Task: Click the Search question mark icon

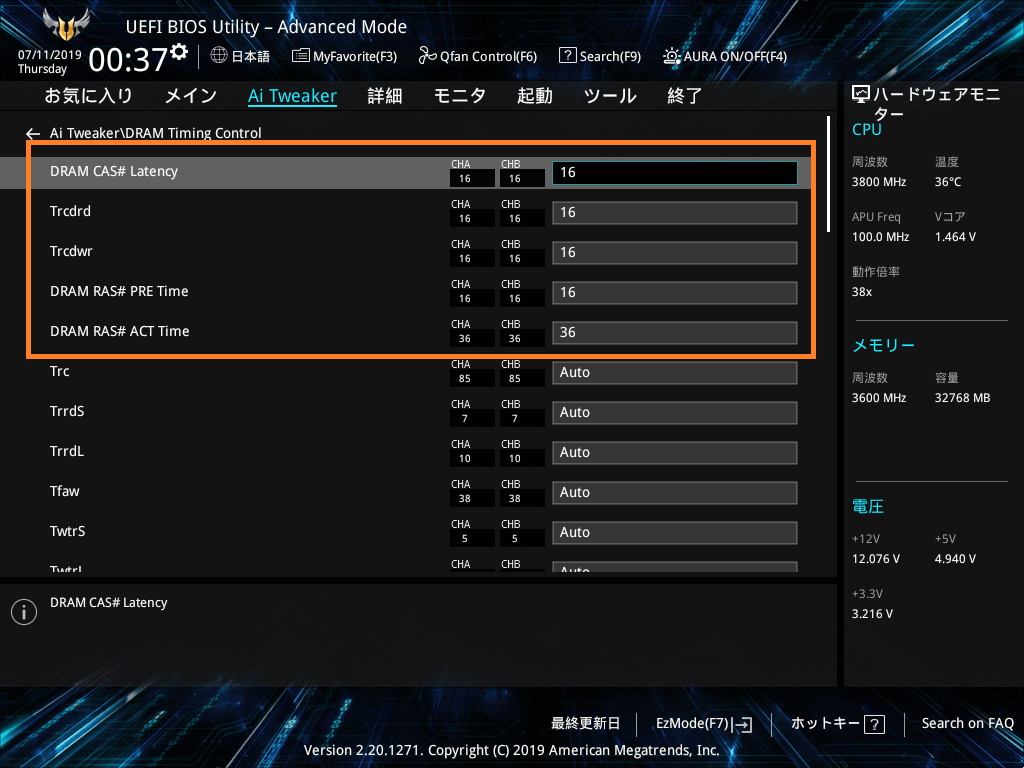Action: tap(567, 56)
